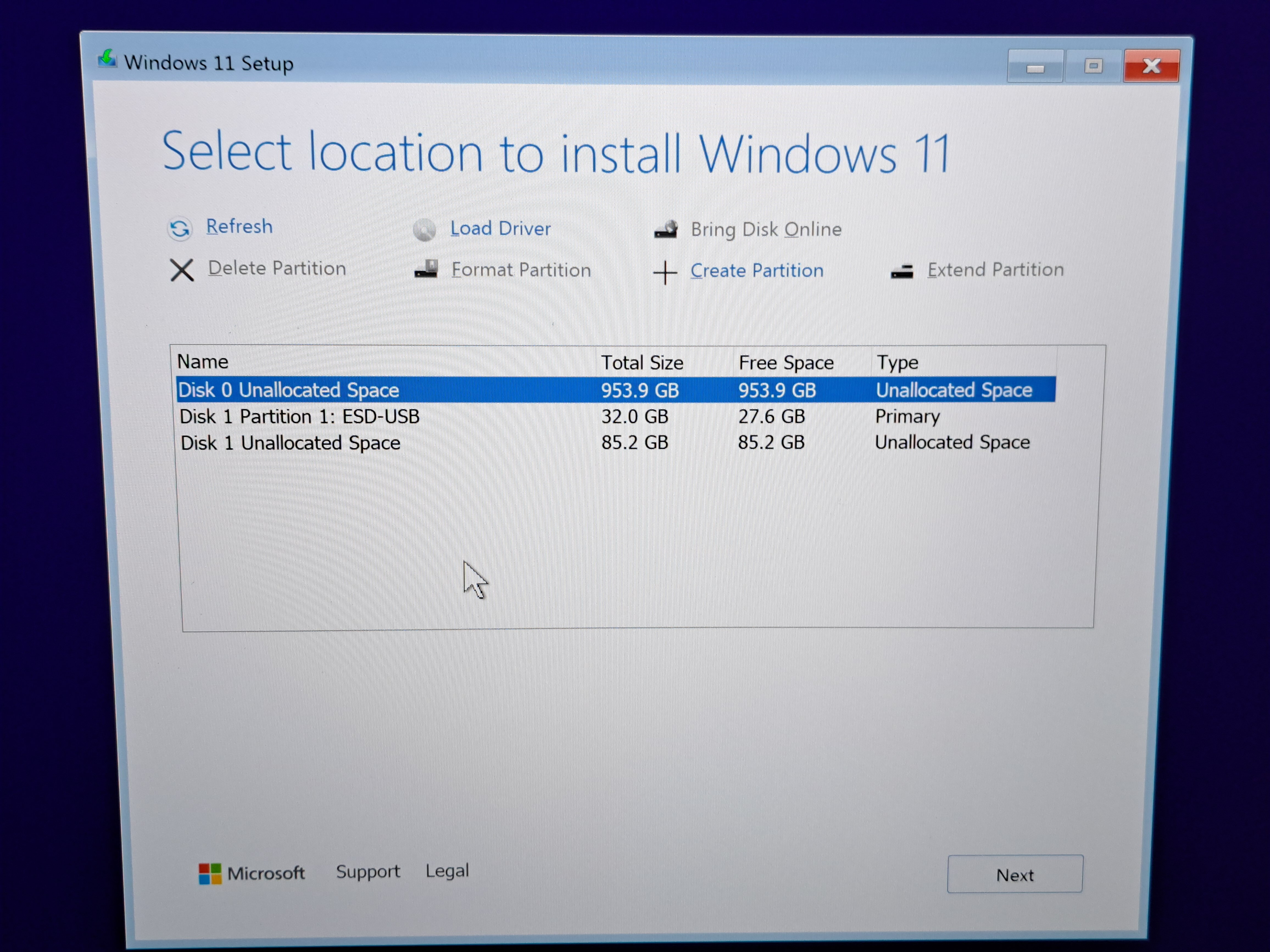Select the Disk 0 Unallocated Space row
Image resolution: width=1270 pixels, height=952 pixels.
pos(616,390)
